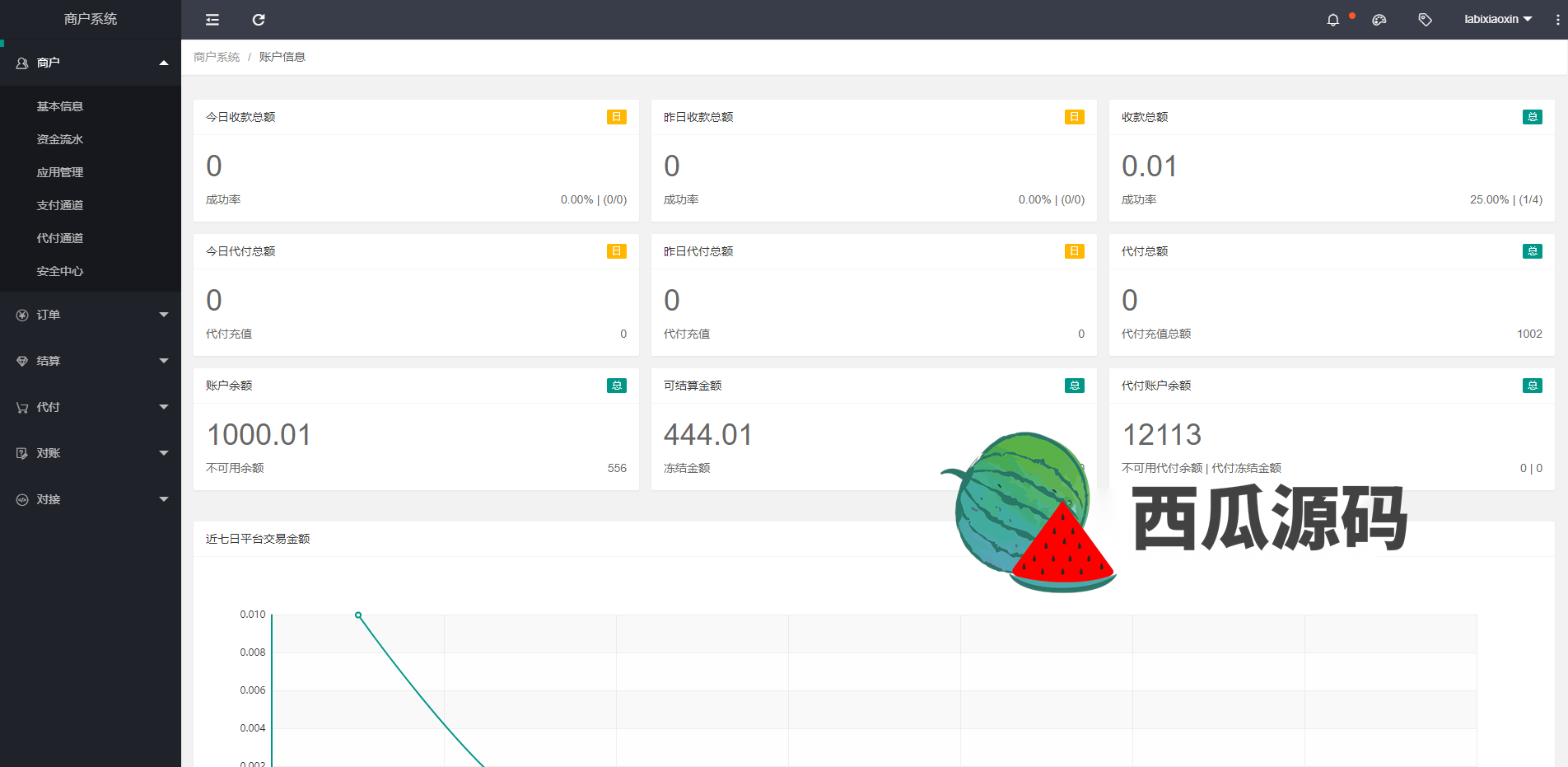This screenshot has height=767, width=1568.
Task: Click the 对账 document icon
Action: tap(22, 453)
